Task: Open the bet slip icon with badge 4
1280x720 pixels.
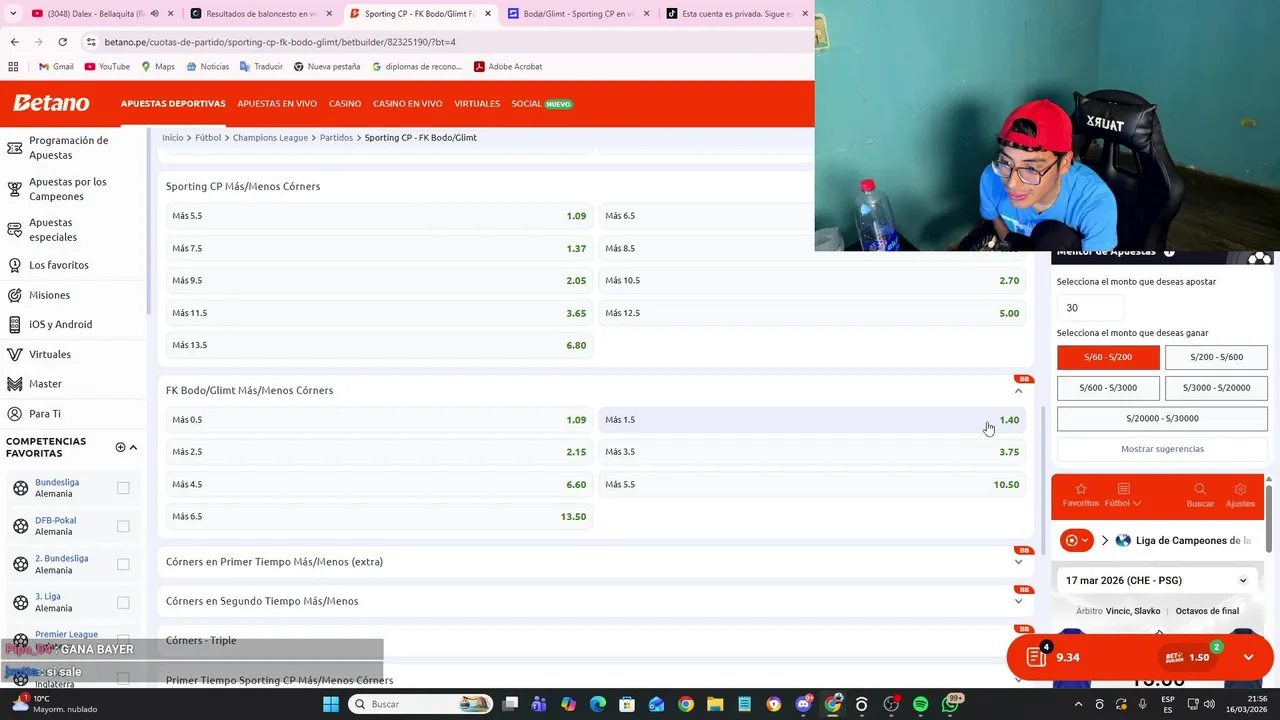Action: [x=1036, y=657]
